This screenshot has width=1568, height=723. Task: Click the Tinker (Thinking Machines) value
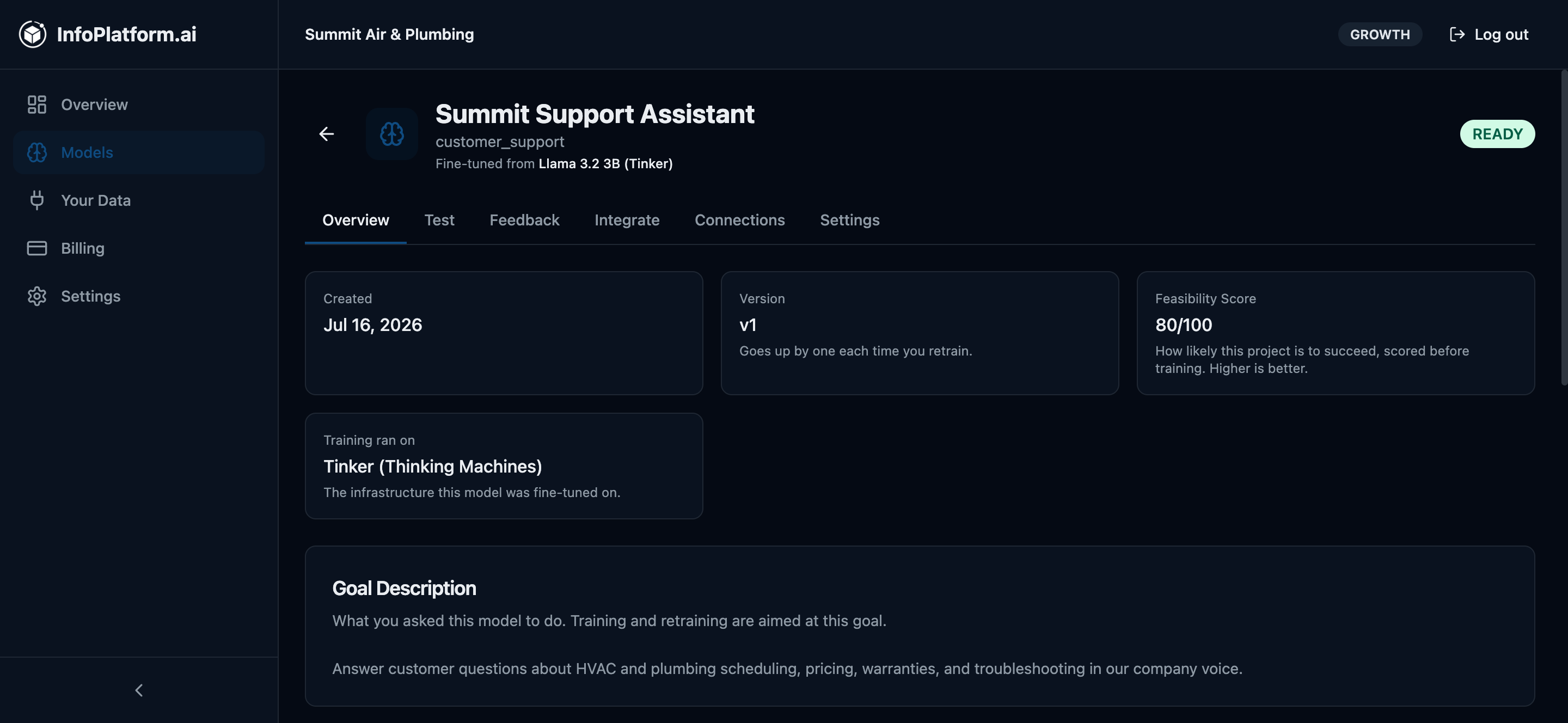pos(433,466)
